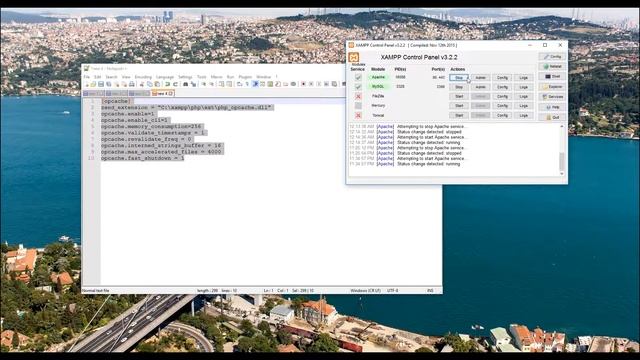
Task: Start the Mercury module
Action: click(x=459, y=106)
